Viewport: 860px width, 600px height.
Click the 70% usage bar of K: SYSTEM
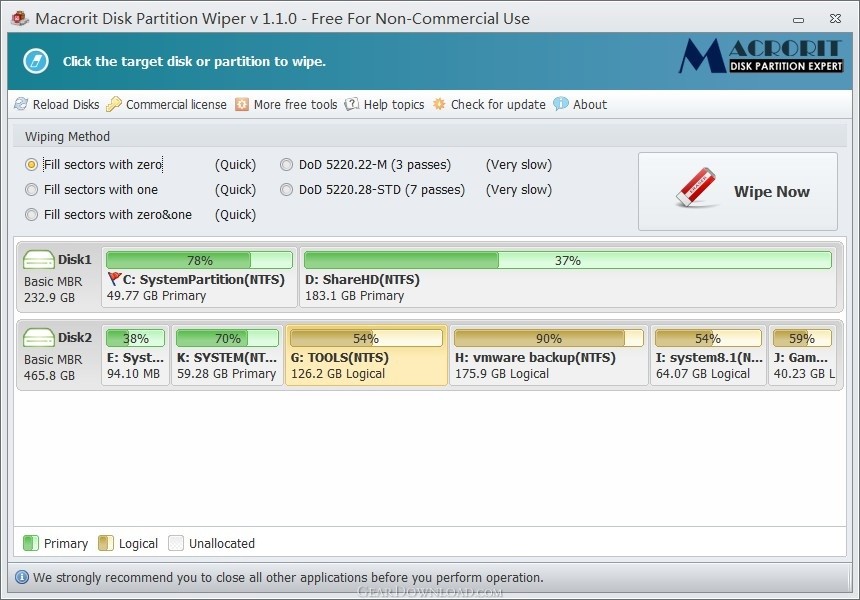pyautogui.click(x=227, y=338)
